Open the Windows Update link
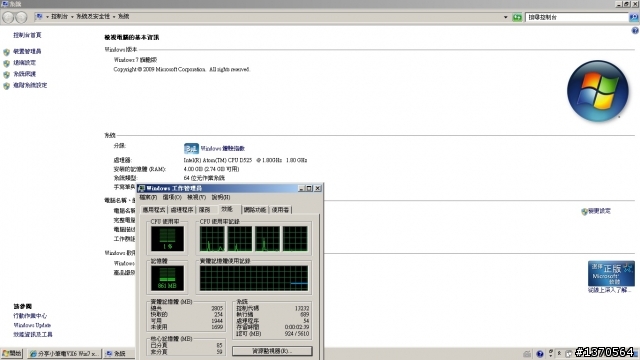The height and width of the screenshot is (360, 640). coord(32,325)
